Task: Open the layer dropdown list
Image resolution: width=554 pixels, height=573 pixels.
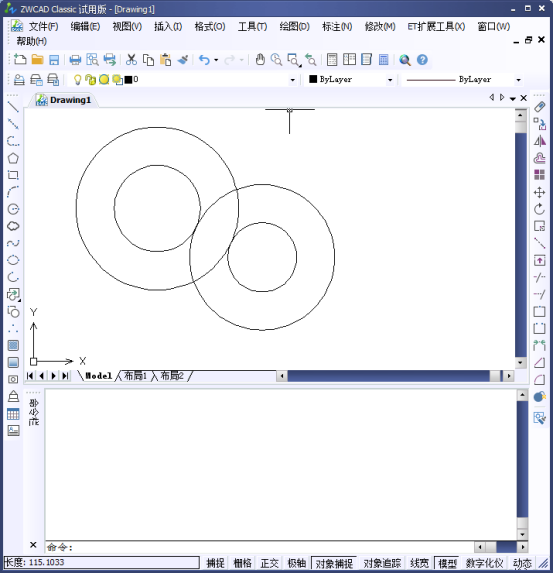Action: click(292, 80)
